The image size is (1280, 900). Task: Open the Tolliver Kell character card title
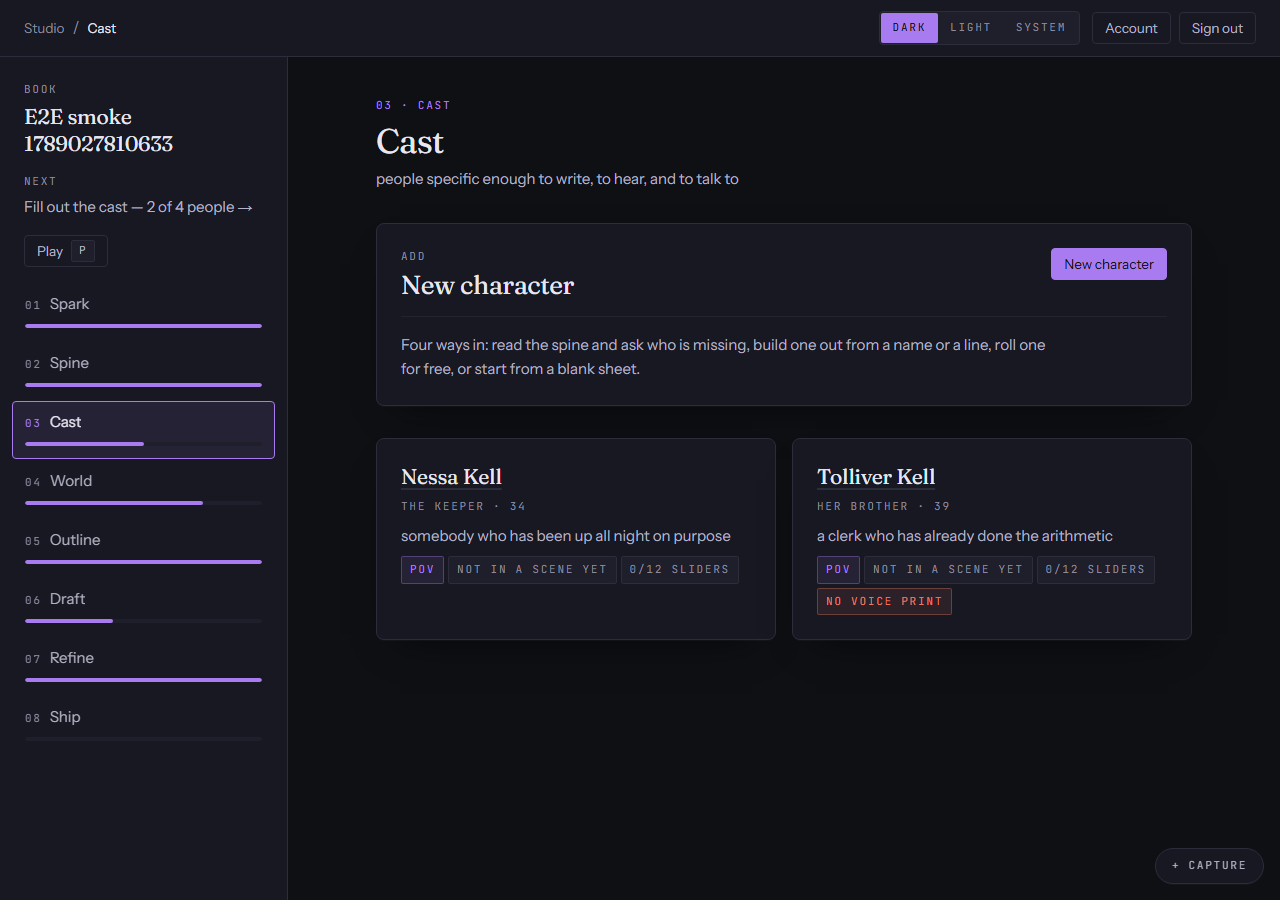[876, 477]
